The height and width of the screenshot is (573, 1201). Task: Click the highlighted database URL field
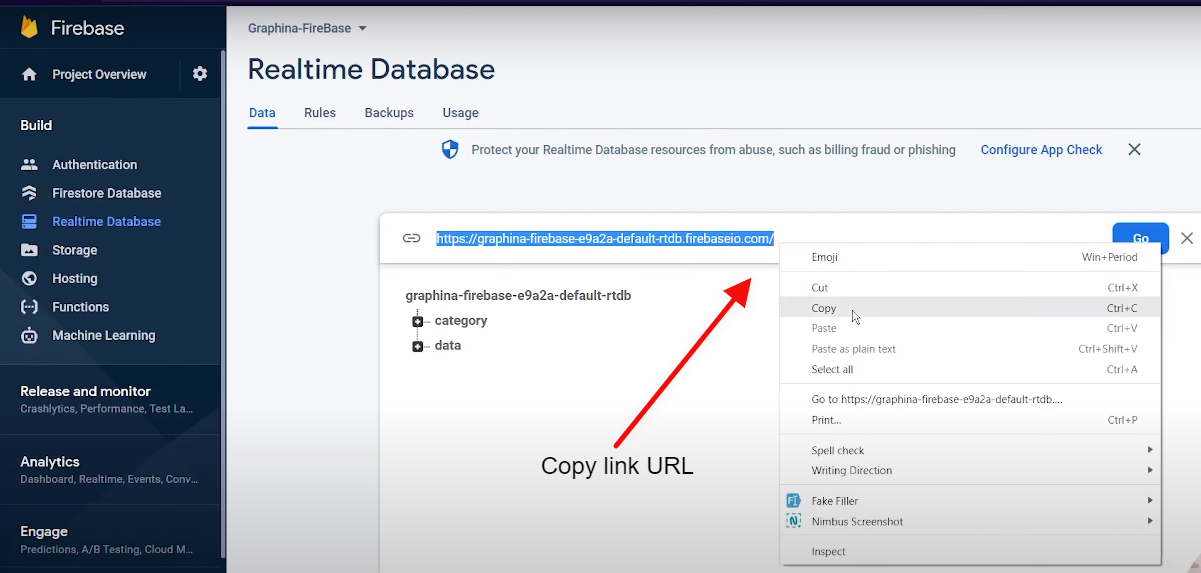[x=605, y=238]
